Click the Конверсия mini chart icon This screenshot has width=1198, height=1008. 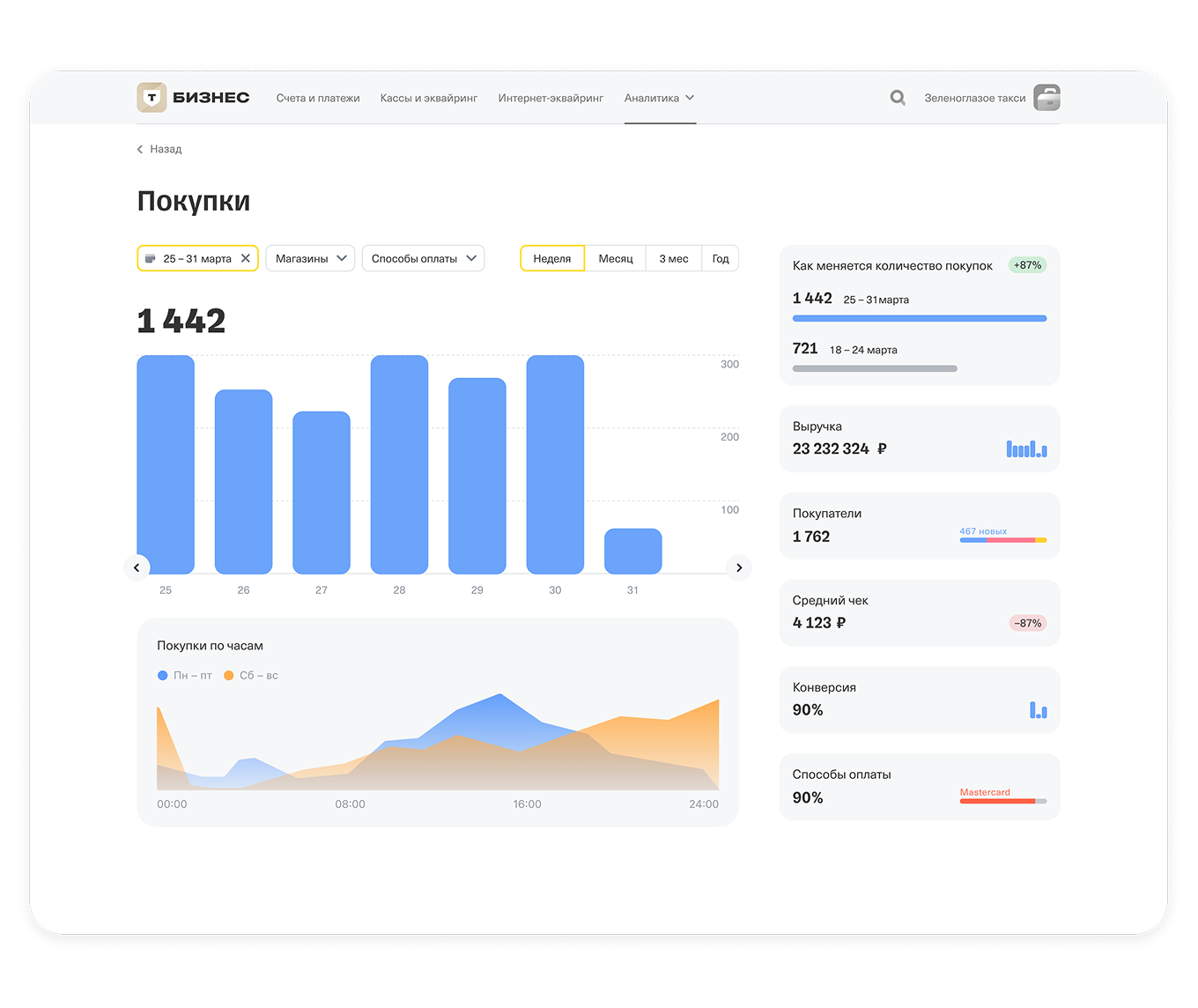(1038, 710)
